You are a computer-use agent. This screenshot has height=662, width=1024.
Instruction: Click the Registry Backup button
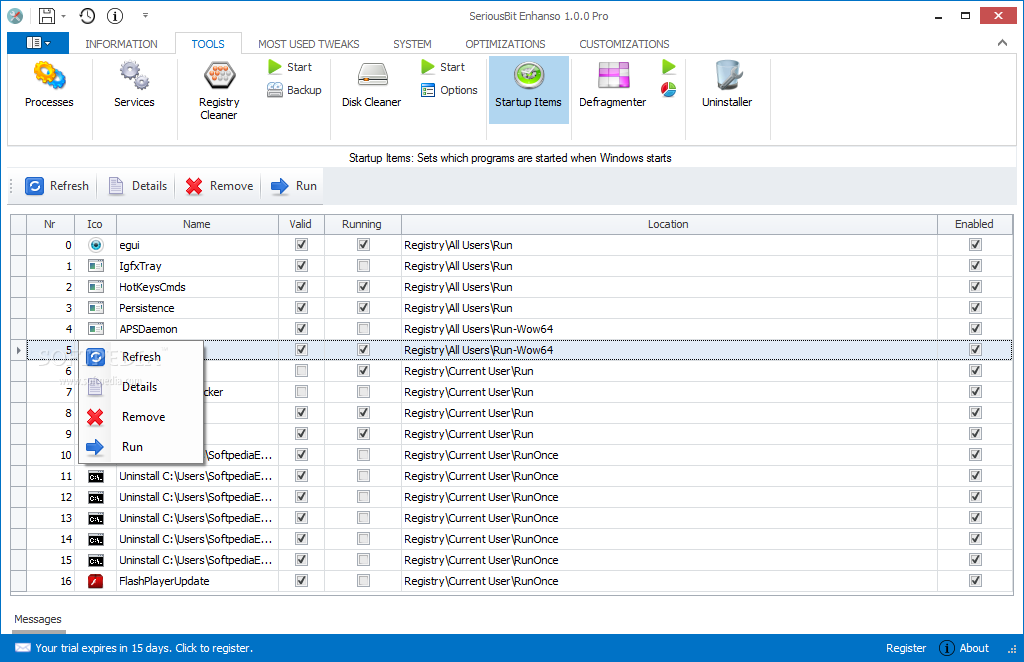pyautogui.click(x=294, y=90)
